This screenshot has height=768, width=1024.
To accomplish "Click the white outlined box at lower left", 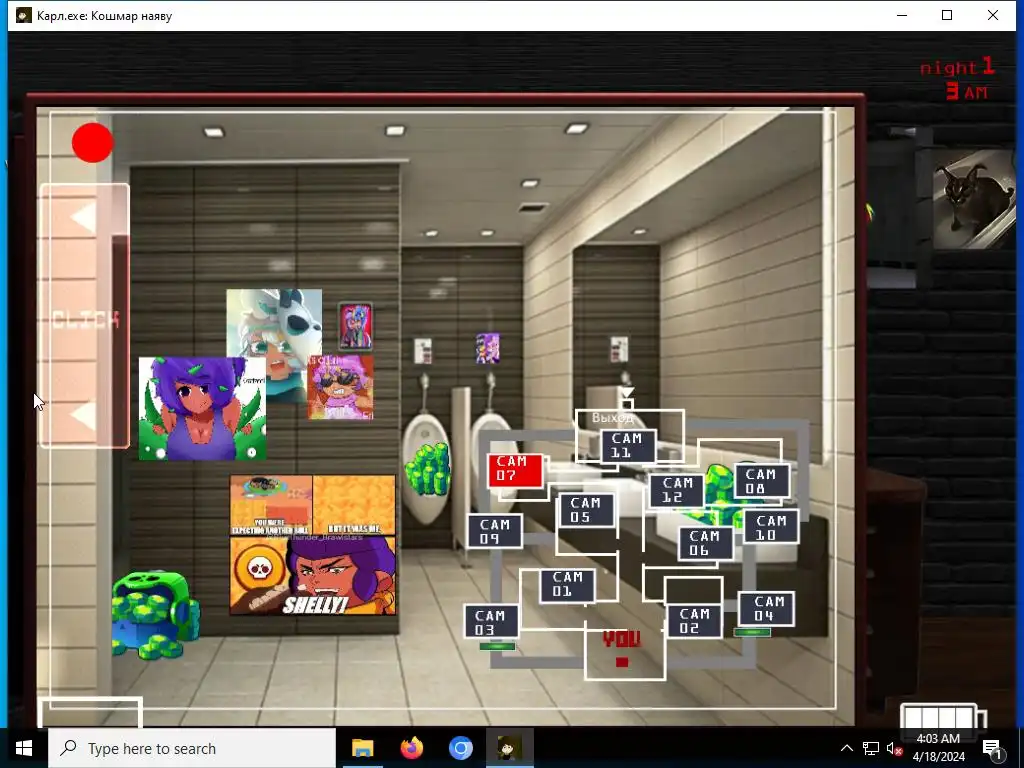I will click(91, 712).
